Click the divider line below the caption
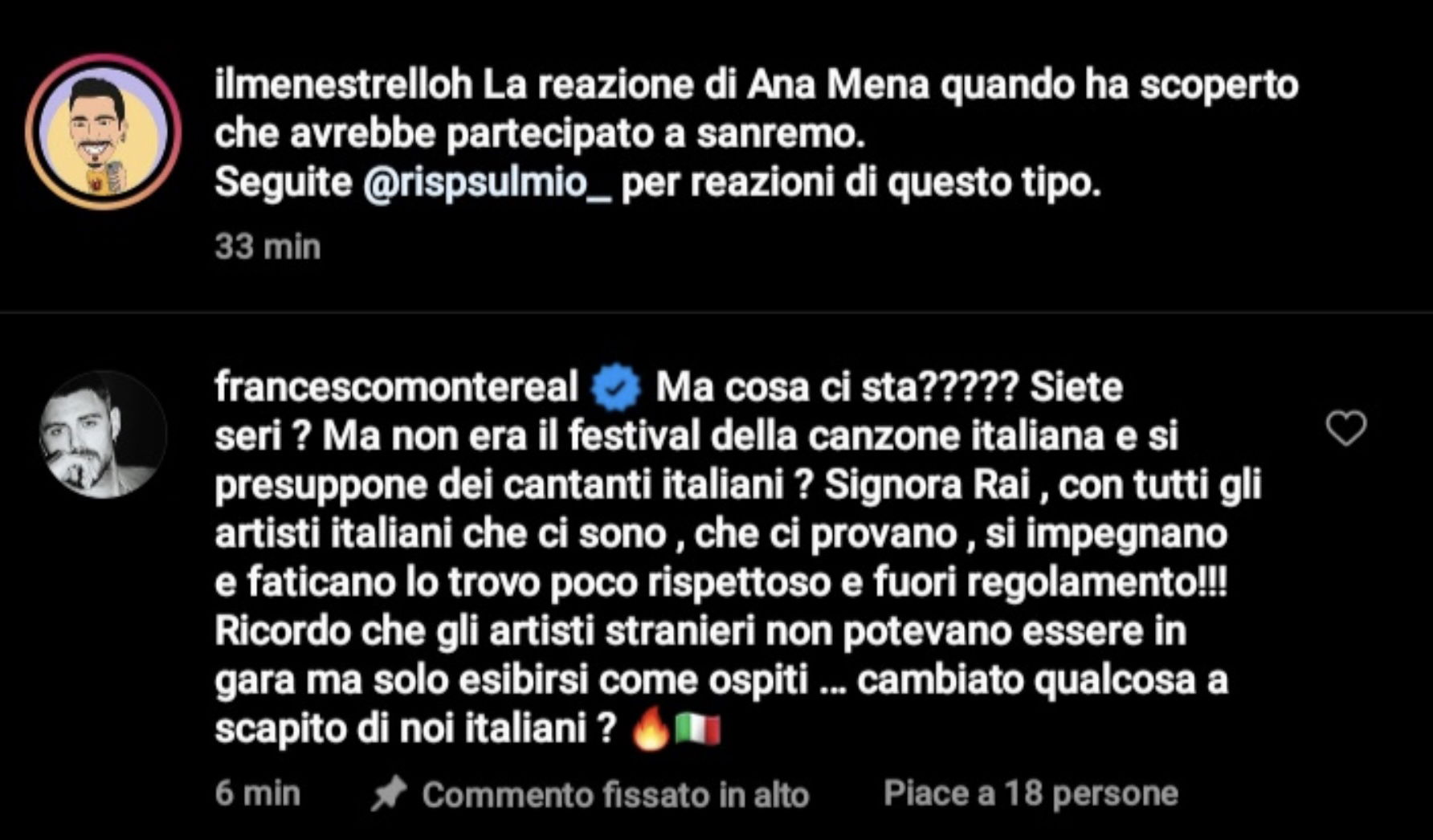This screenshot has height=840, width=1433. pos(716,312)
